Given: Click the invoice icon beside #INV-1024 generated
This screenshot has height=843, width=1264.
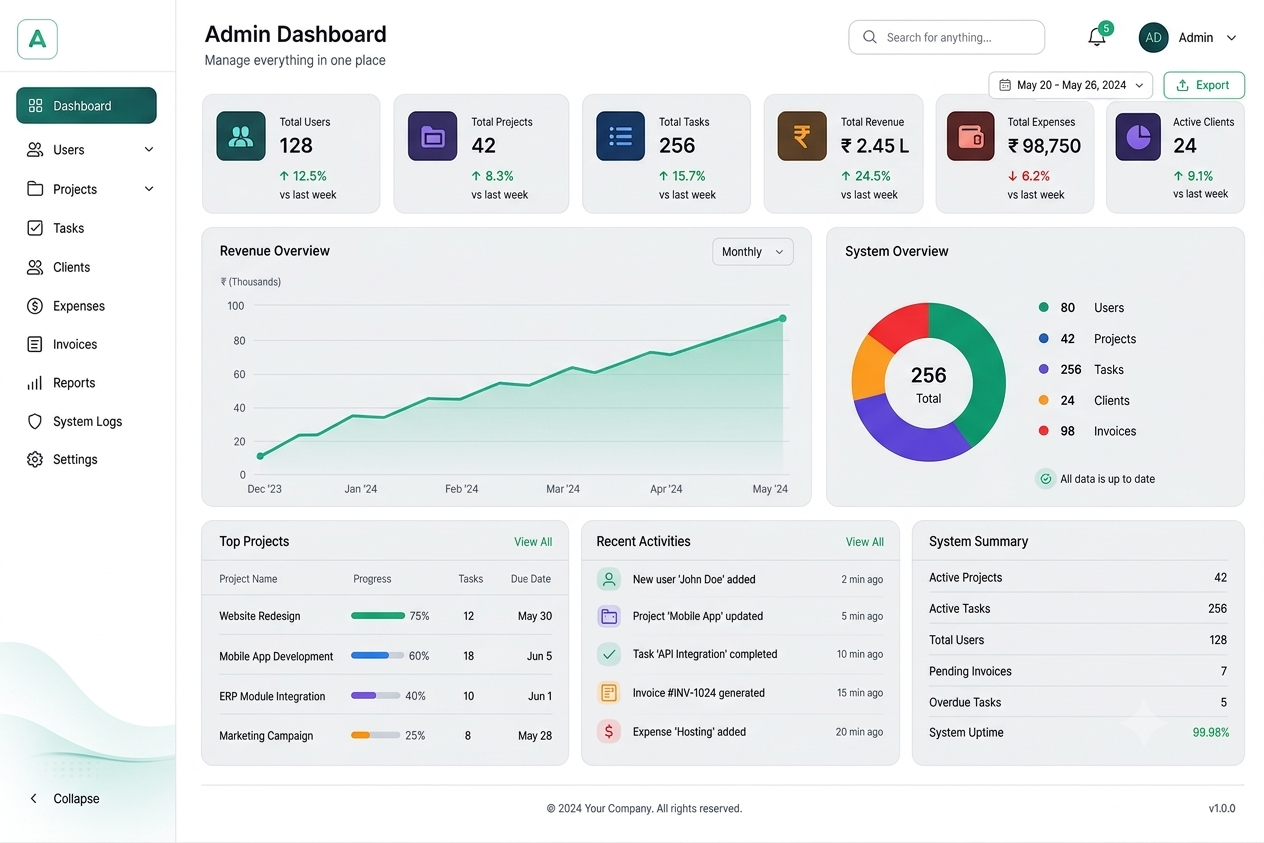Looking at the screenshot, I should coord(609,692).
